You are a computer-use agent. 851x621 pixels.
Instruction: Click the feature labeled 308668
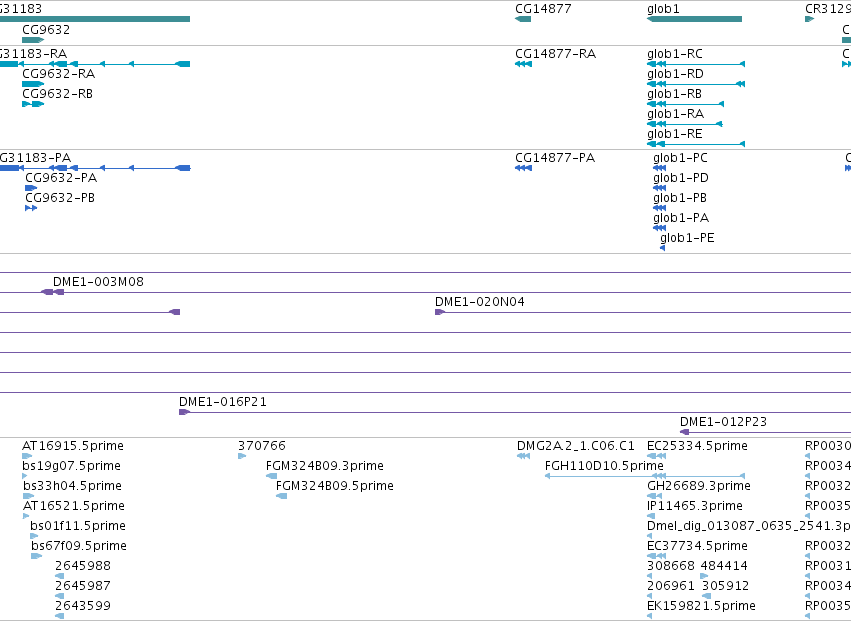tap(671, 566)
